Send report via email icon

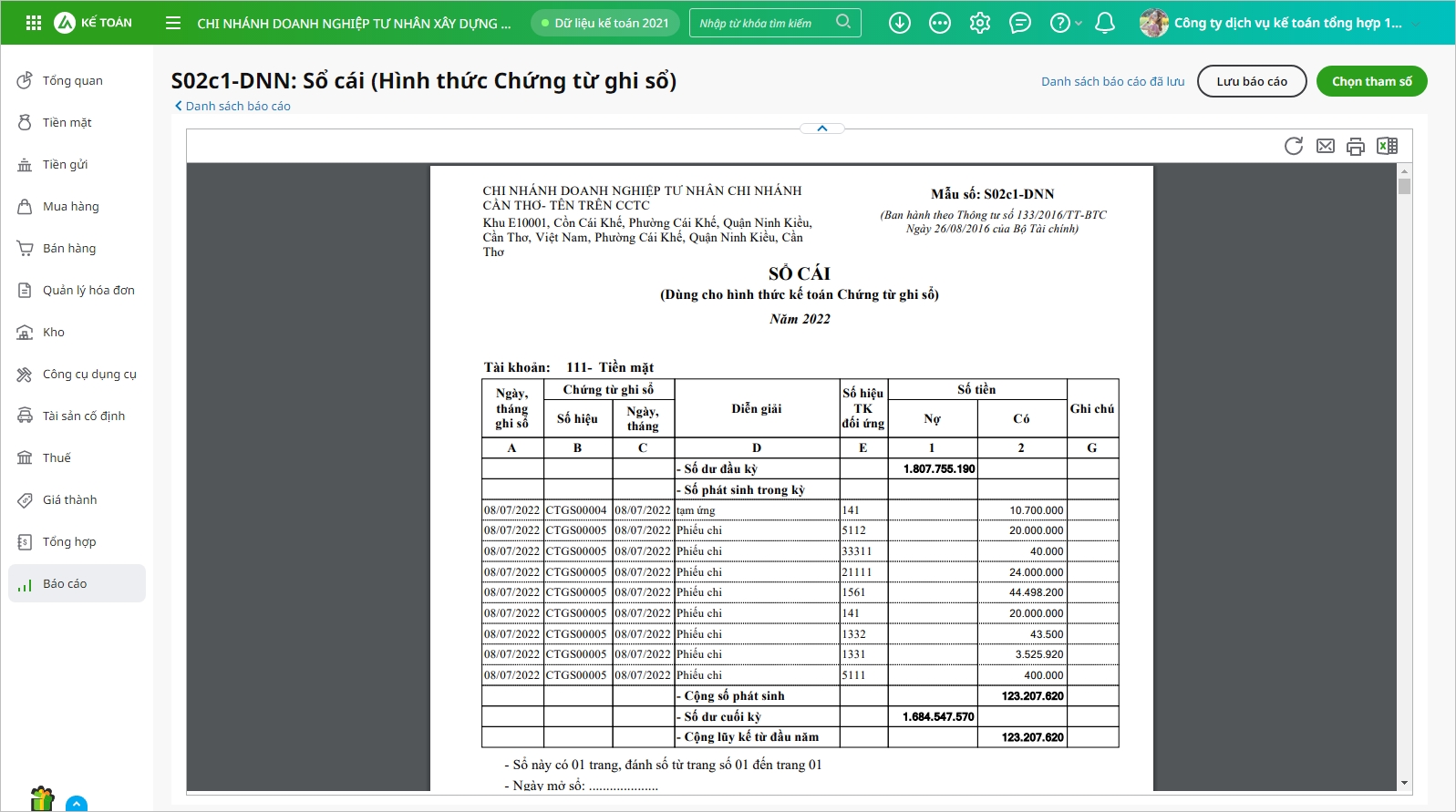click(x=1325, y=146)
